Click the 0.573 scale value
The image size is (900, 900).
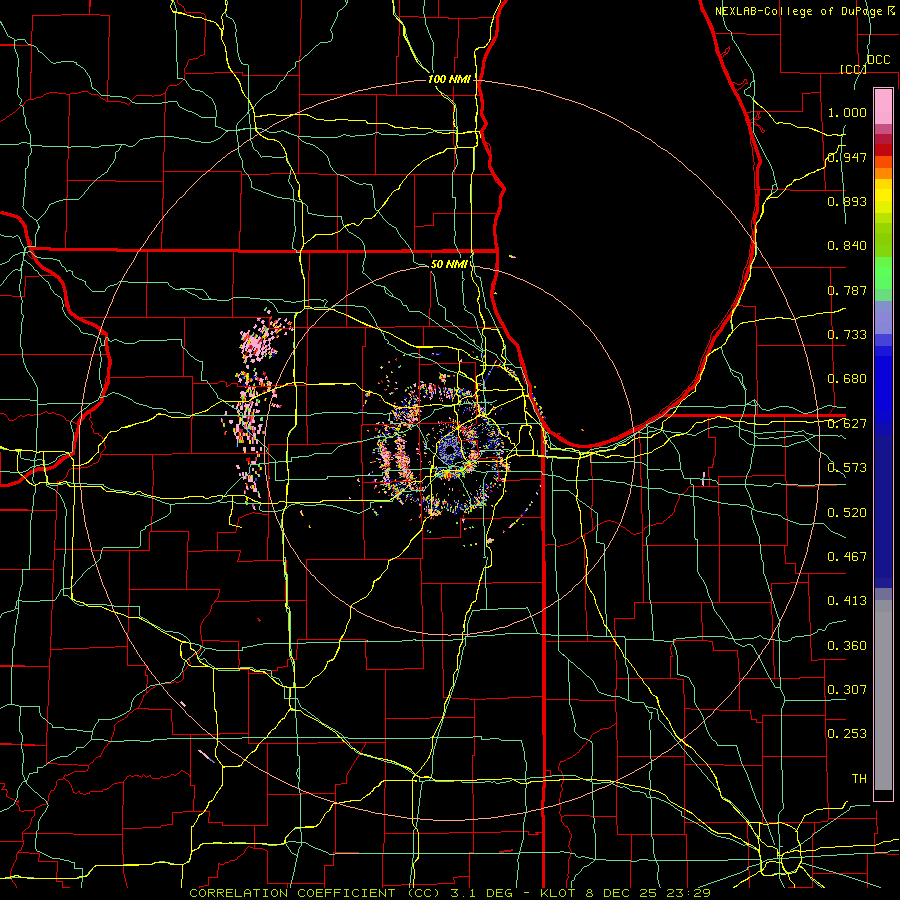point(847,468)
